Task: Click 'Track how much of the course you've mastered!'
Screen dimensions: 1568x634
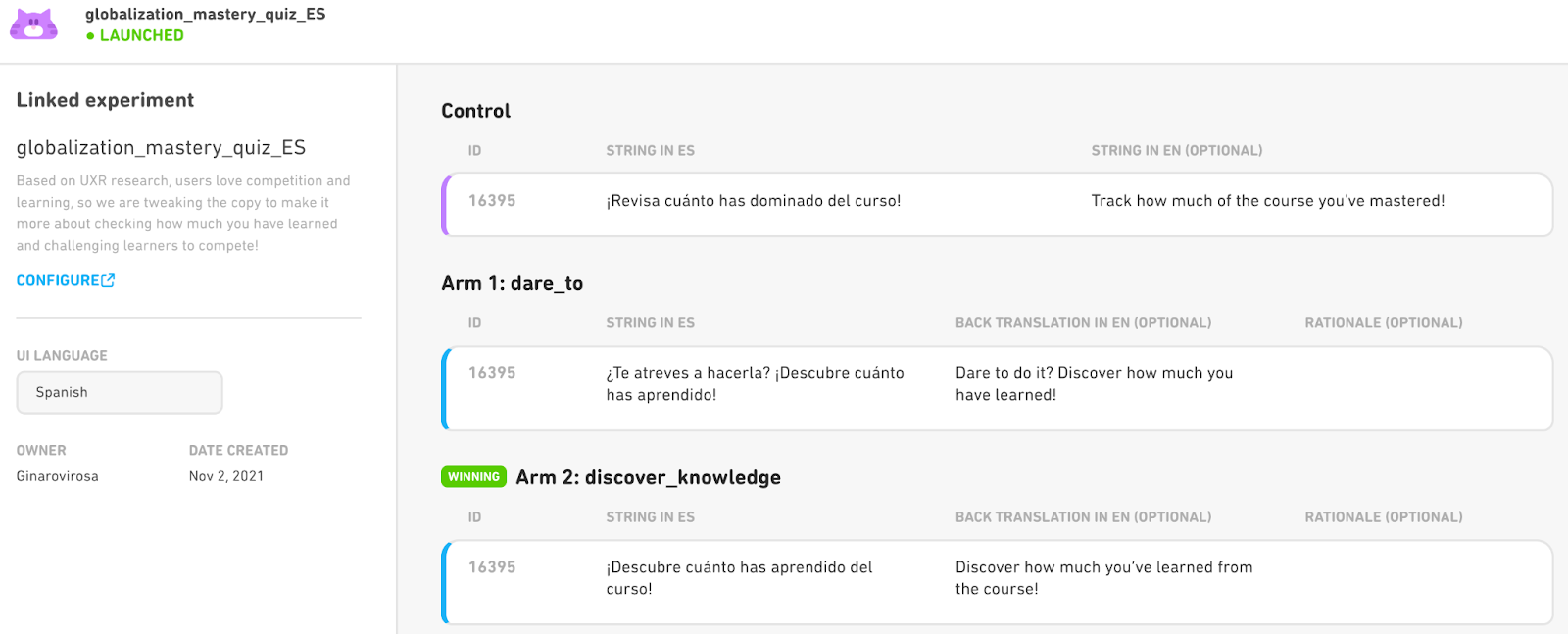Action: pyautogui.click(x=1268, y=201)
